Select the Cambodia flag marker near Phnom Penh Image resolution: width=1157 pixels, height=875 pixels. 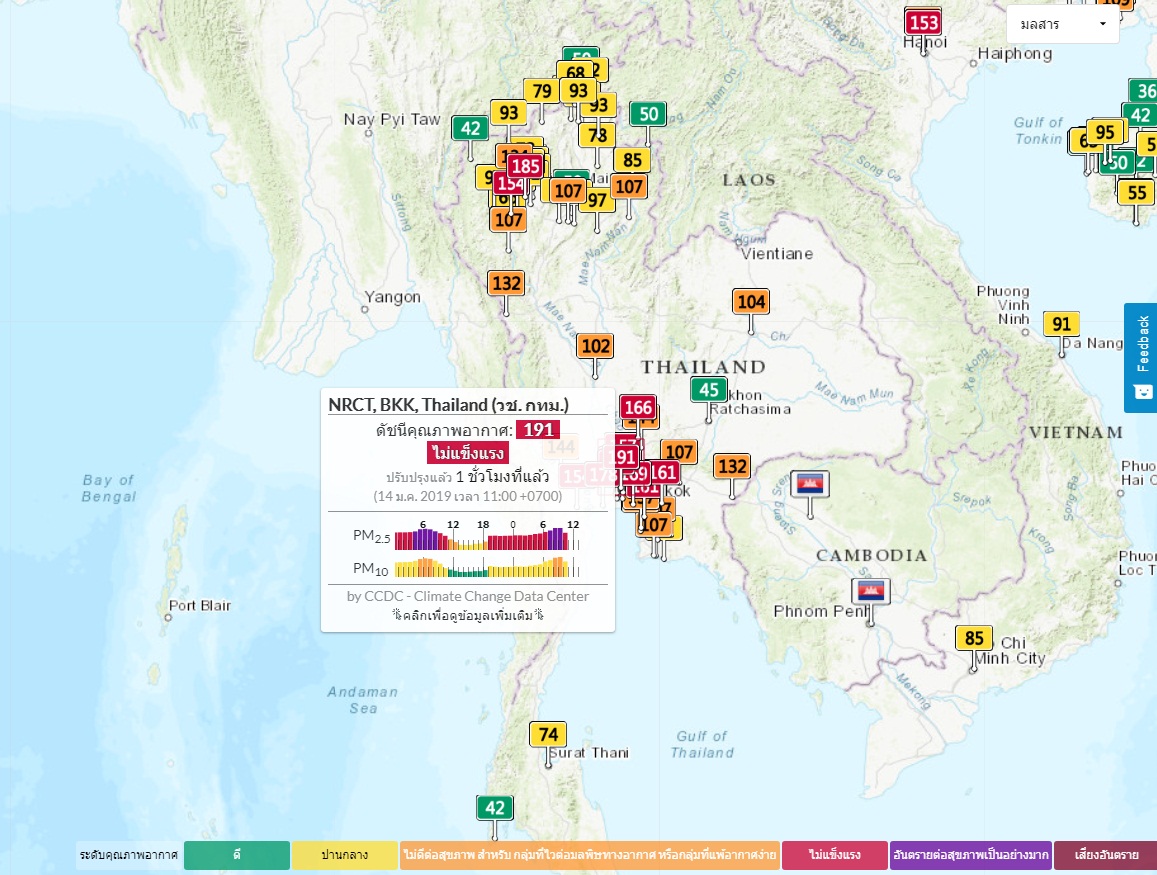870,590
